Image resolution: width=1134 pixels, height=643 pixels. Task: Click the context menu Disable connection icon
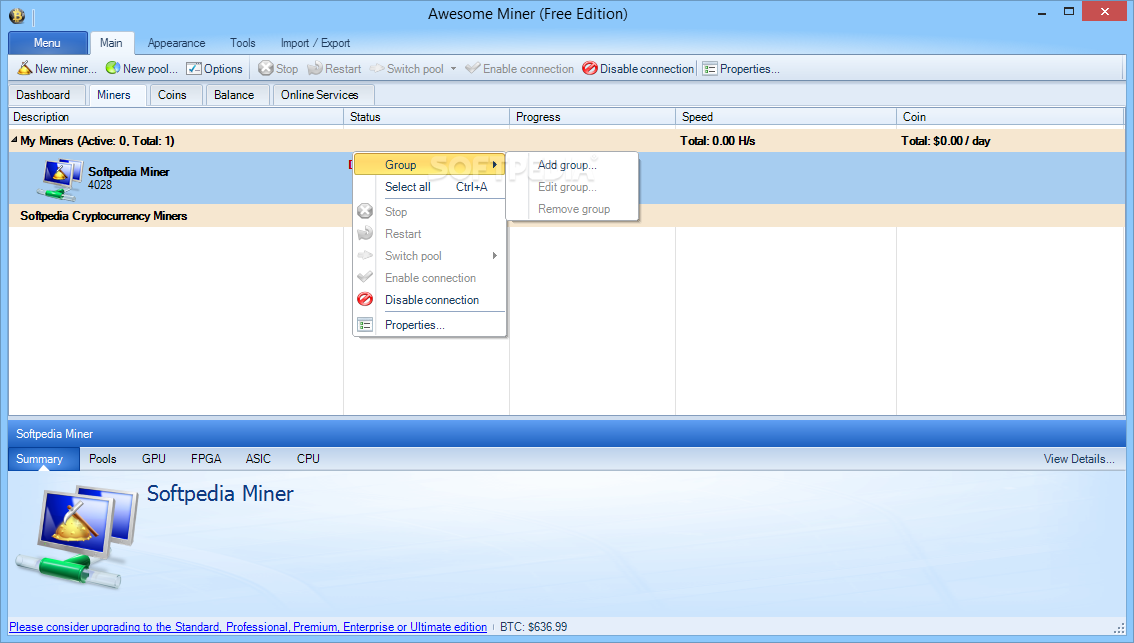click(x=365, y=299)
